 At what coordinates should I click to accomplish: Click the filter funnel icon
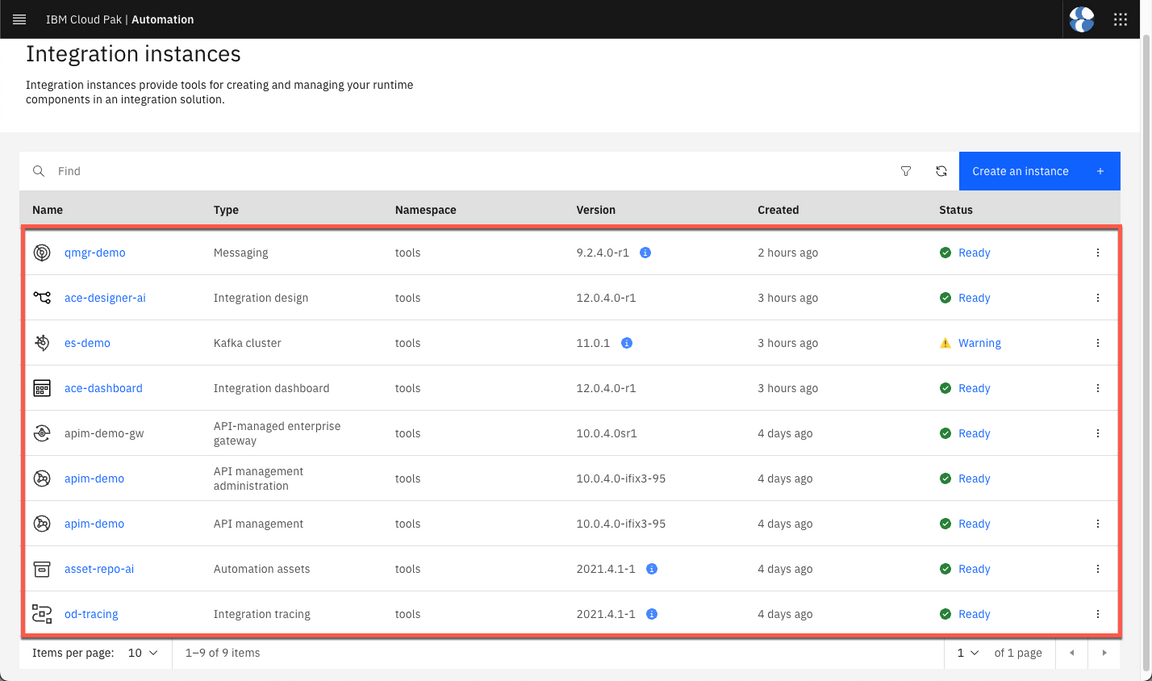coord(906,171)
